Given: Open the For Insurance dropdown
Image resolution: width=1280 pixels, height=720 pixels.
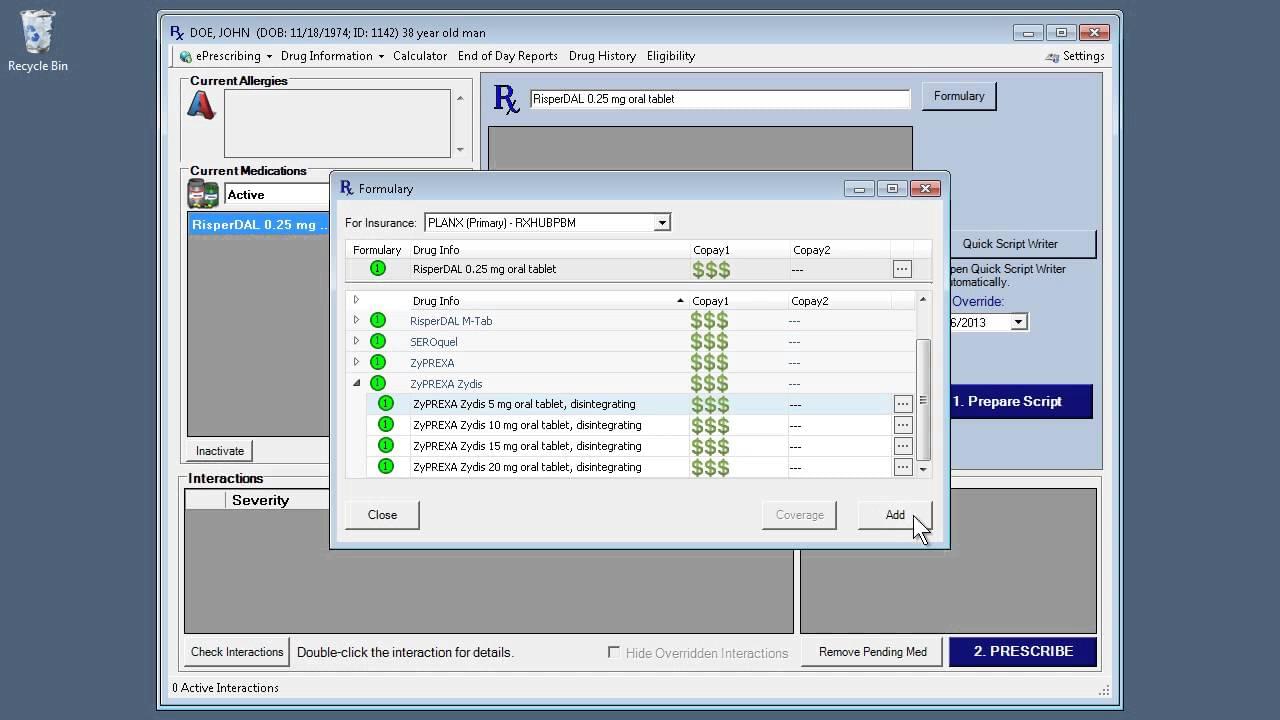Looking at the screenshot, I should pos(661,223).
